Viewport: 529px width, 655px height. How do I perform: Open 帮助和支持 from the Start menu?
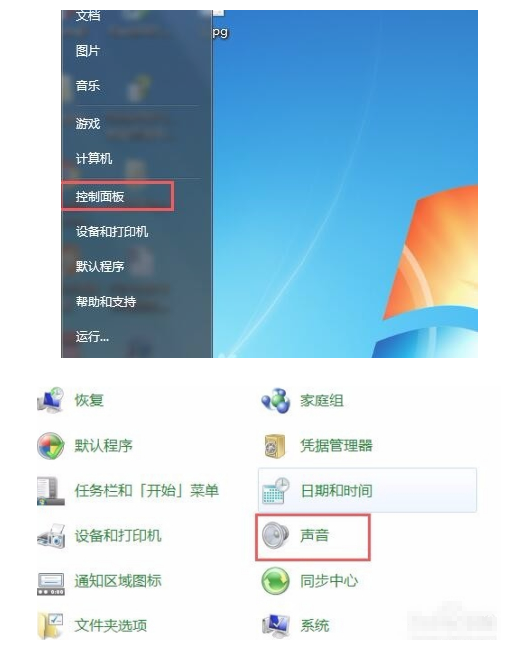(x=106, y=301)
